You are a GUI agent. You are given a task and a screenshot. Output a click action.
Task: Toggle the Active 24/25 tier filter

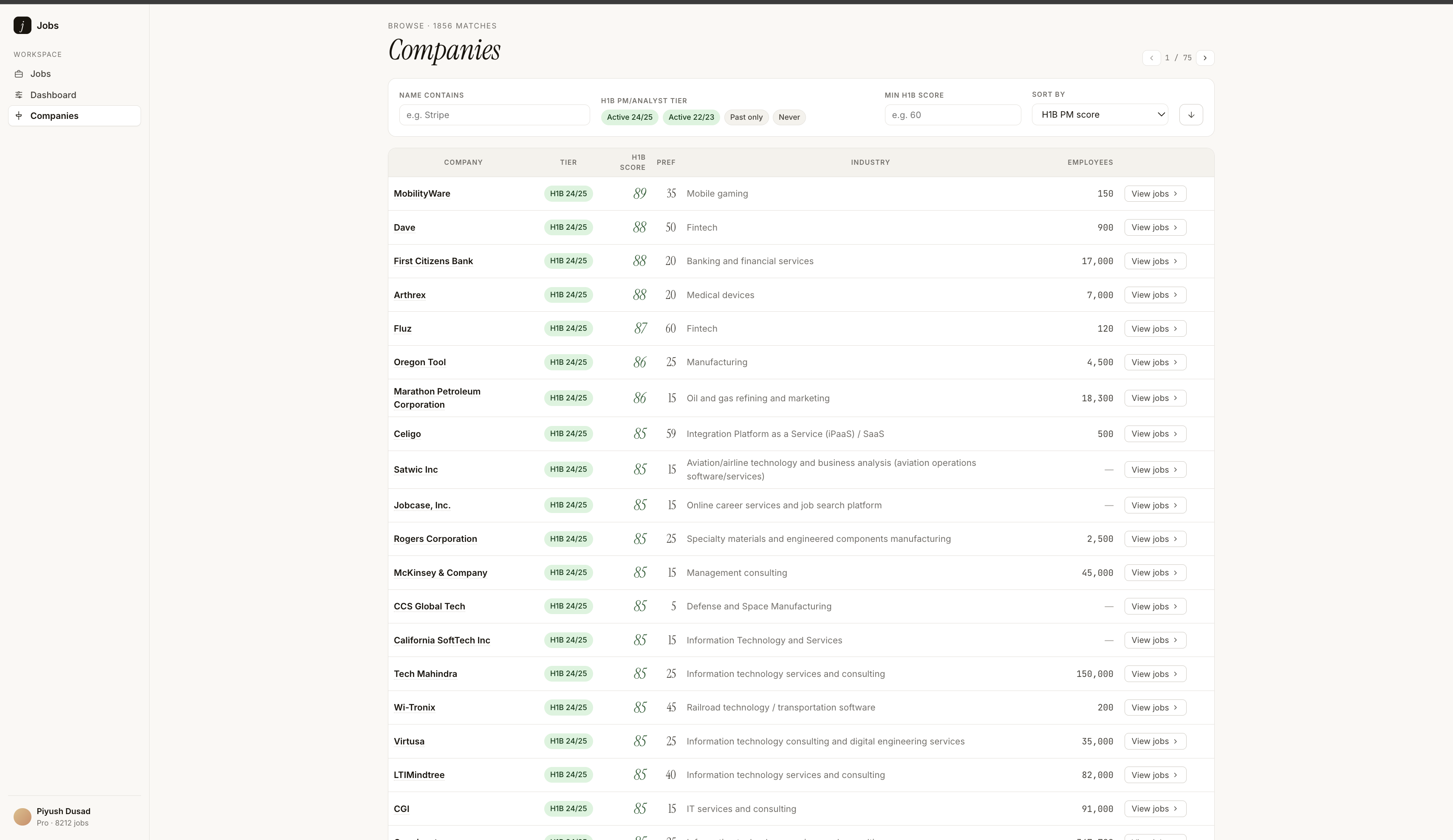630,117
